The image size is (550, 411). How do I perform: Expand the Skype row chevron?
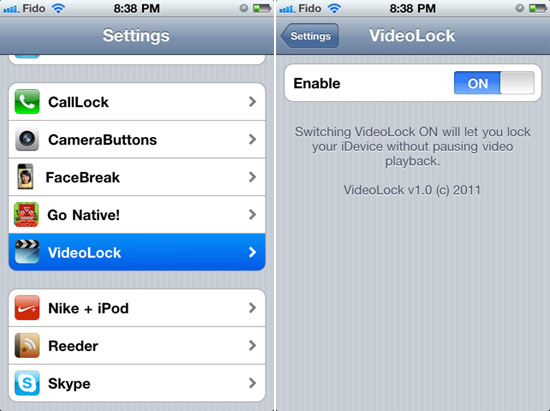click(252, 383)
